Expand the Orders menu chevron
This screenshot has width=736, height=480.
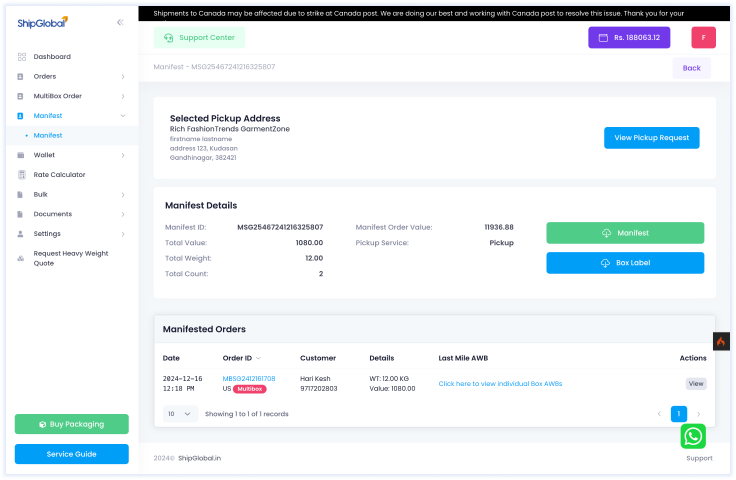tap(123, 77)
